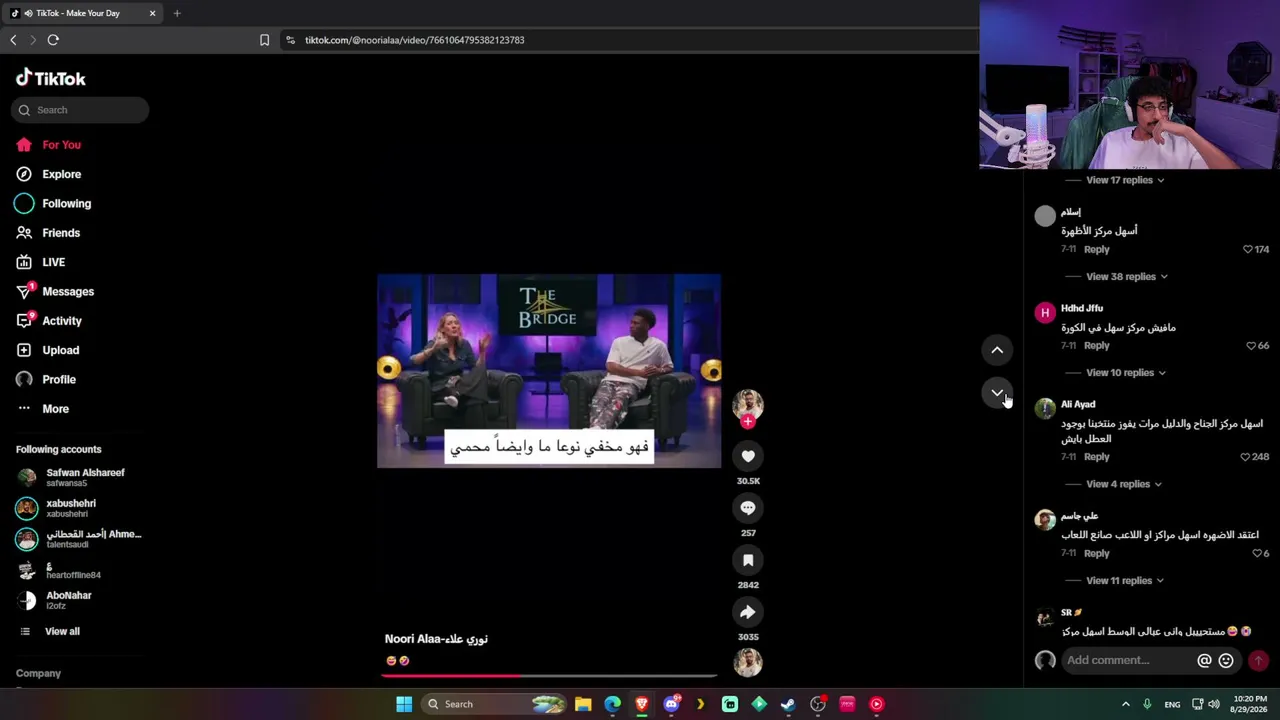This screenshot has height=720, width=1280.
Task: Open Noori Alaa creator name link
Action: tap(436, 639)
